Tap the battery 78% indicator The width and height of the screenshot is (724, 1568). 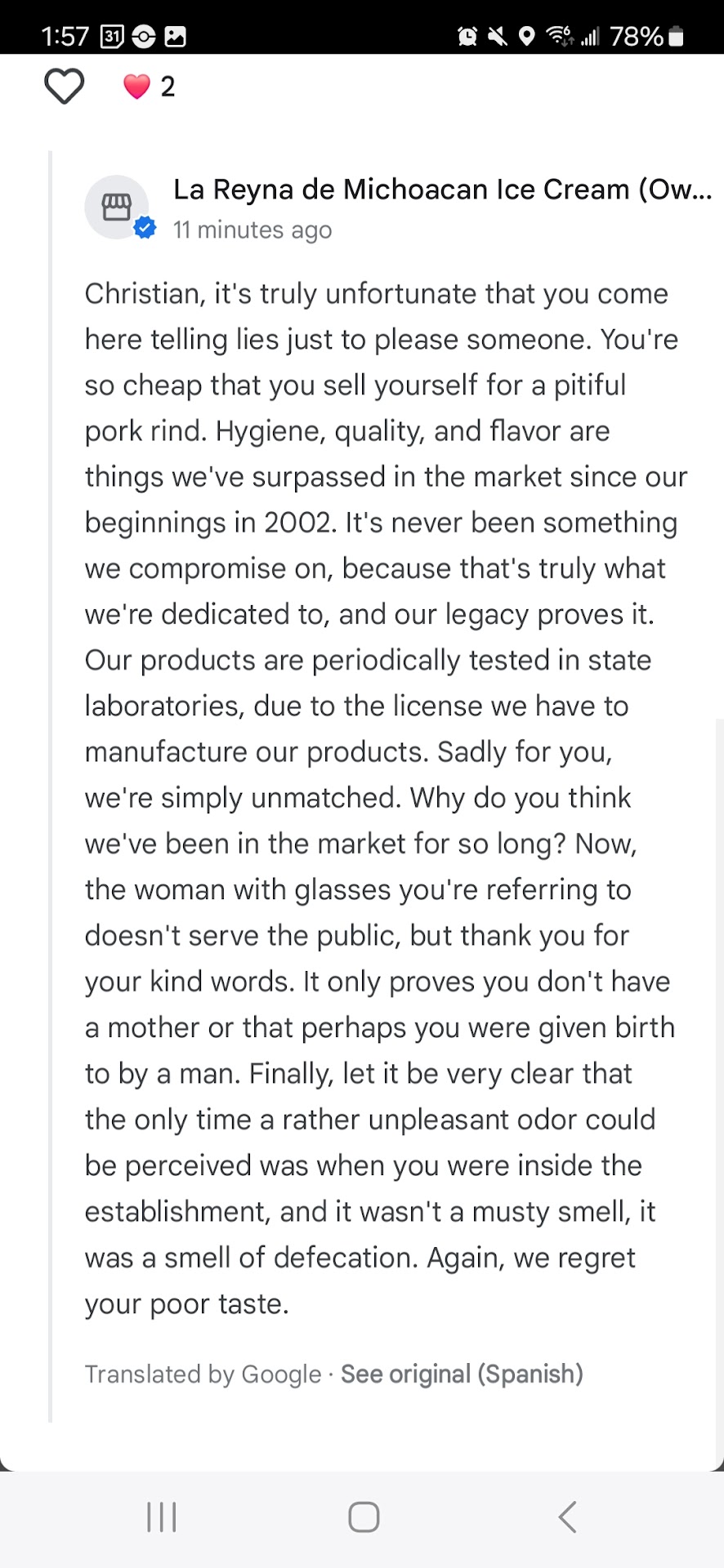click(x=646, y=37)
